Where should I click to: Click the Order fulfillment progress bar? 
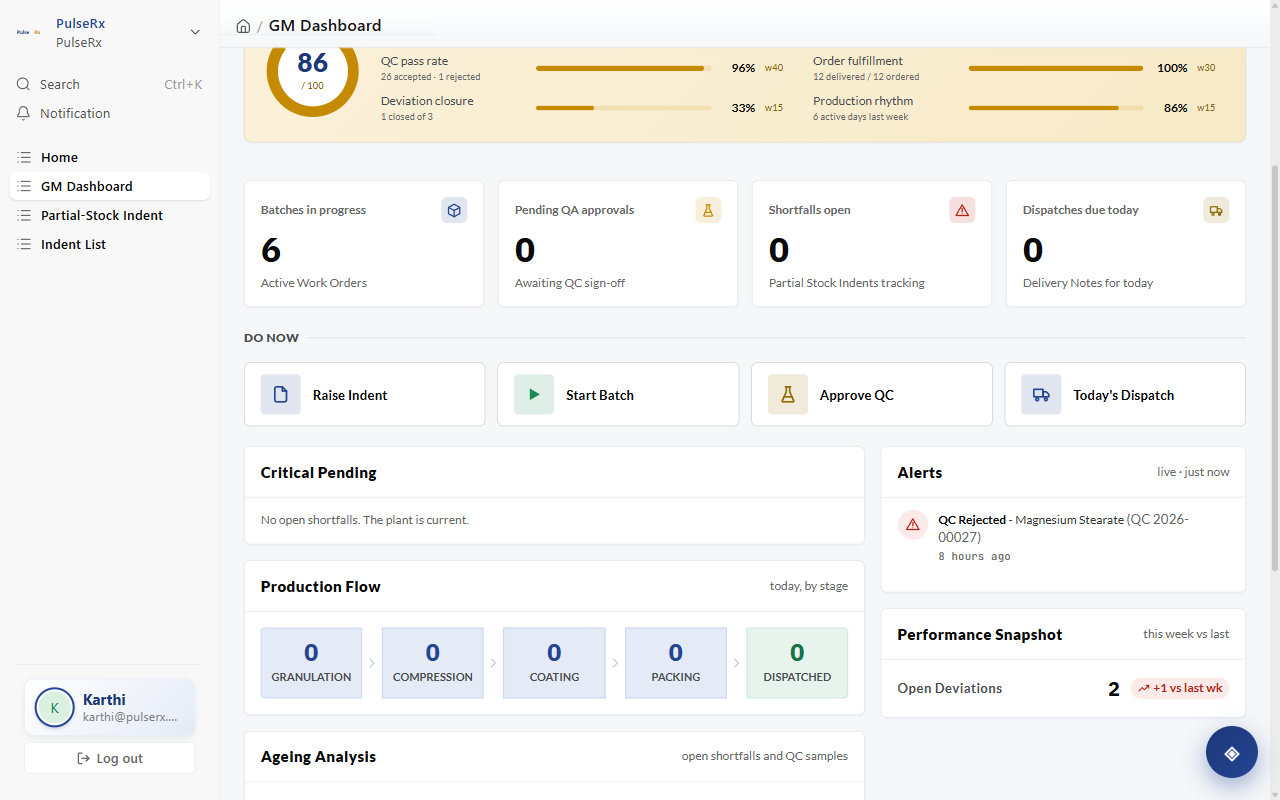pos(1056,68)
